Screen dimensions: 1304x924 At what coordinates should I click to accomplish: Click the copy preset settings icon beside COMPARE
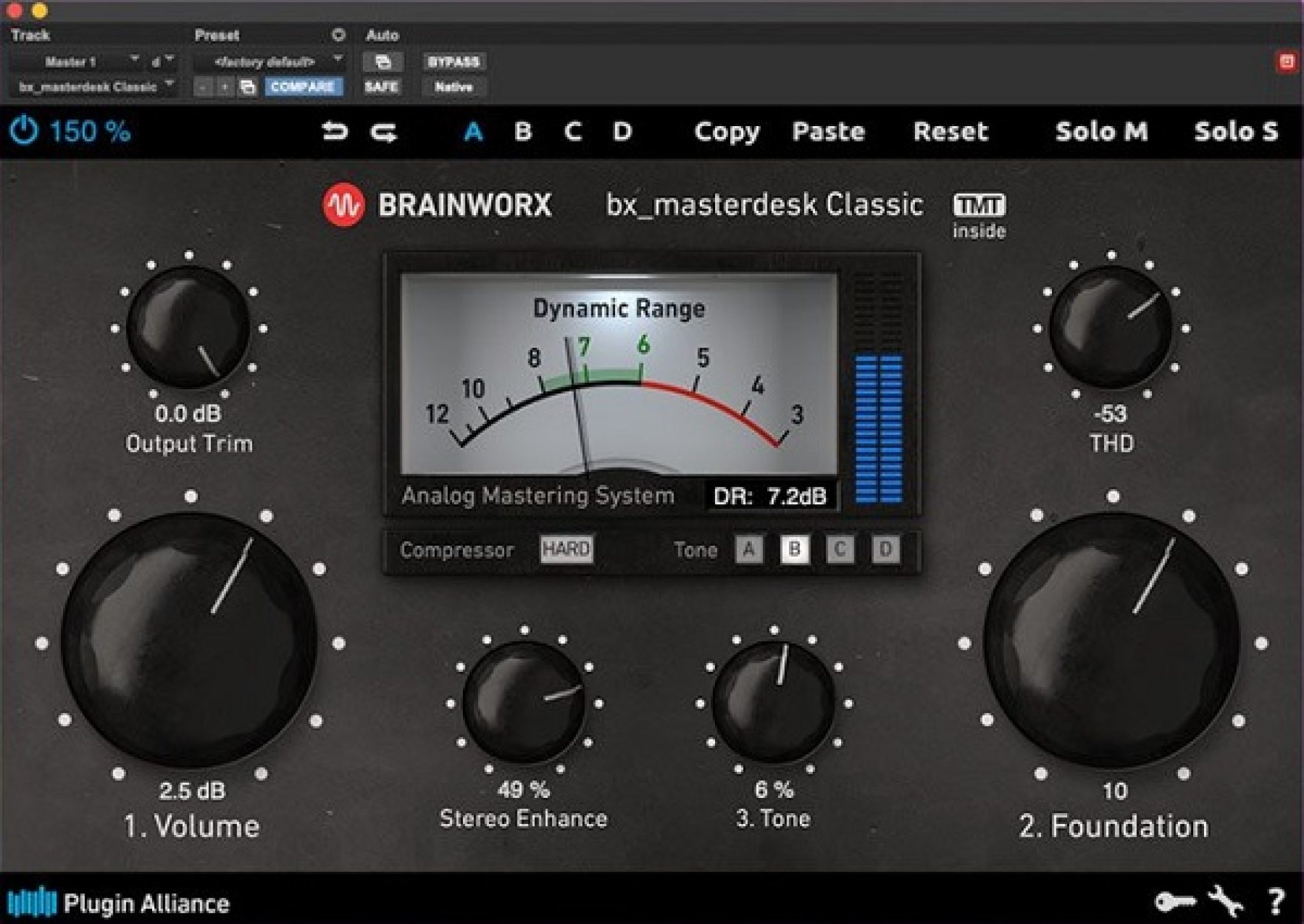tap(248, 87)
